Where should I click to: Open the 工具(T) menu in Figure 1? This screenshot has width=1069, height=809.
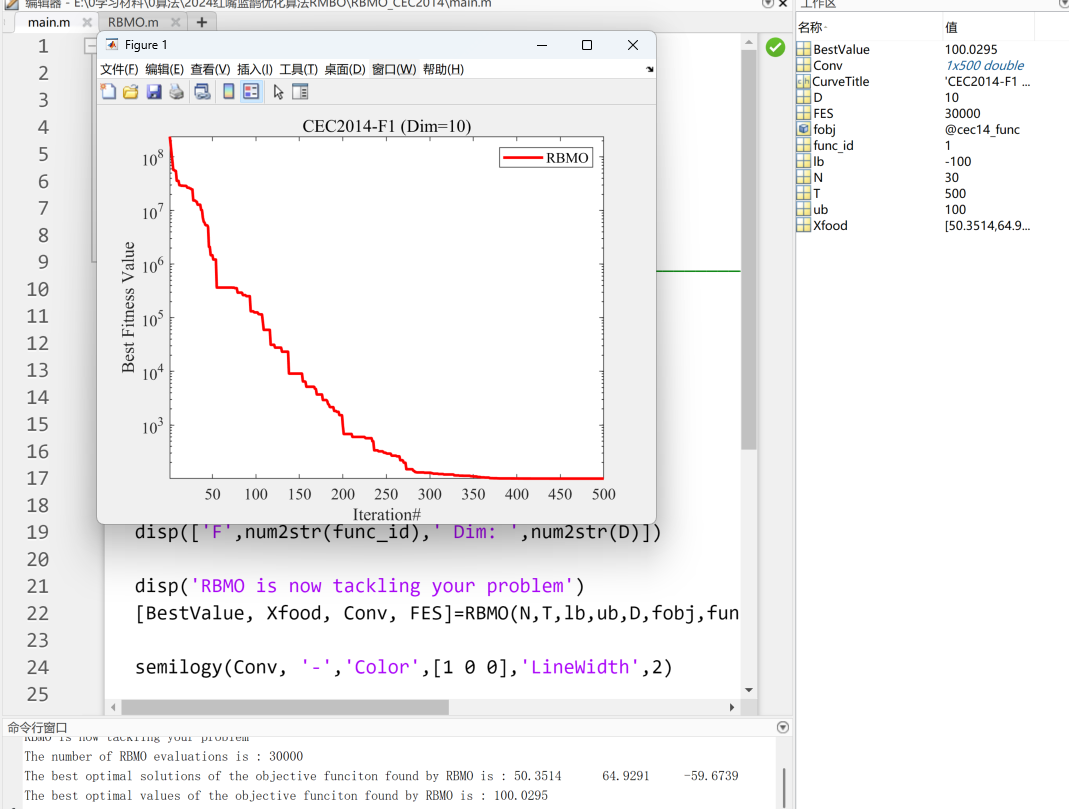tap(299, 70)
